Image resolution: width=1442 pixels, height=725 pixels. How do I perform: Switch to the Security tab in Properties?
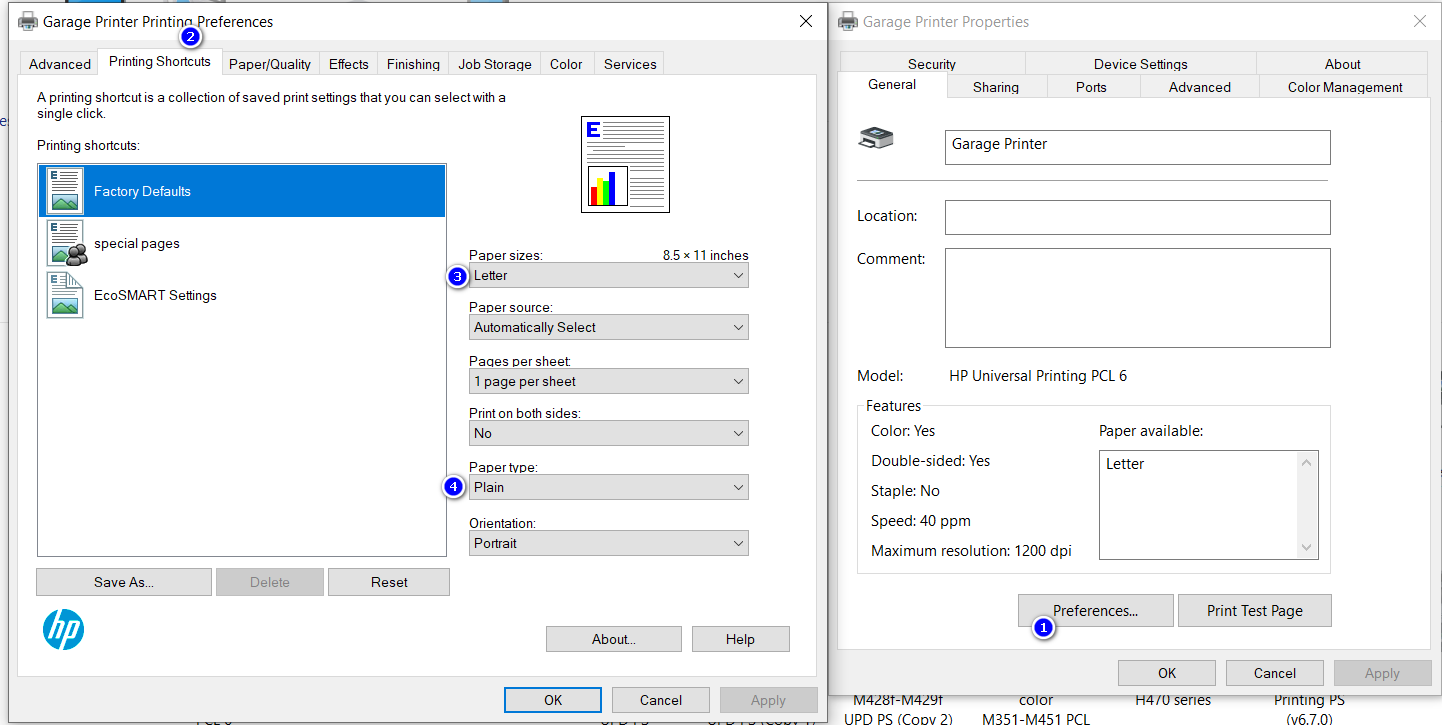[x=932, y=64]
